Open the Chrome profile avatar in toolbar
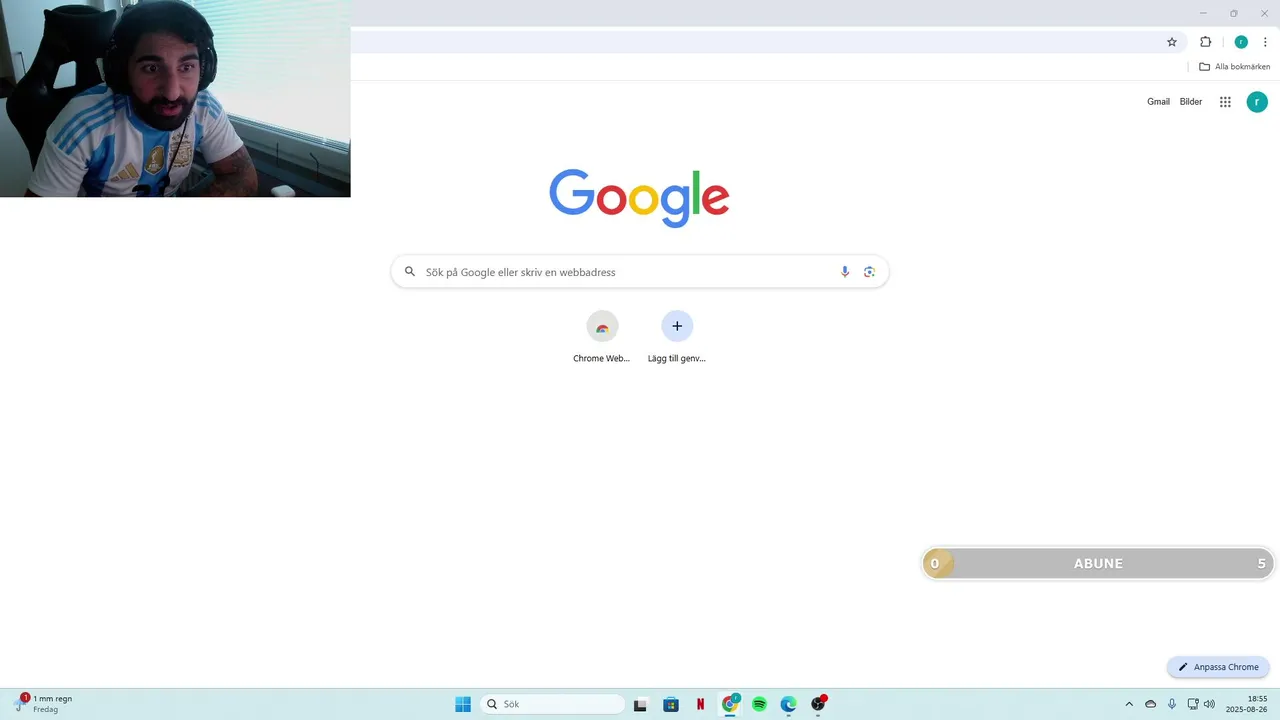 tap(1241, 42)
